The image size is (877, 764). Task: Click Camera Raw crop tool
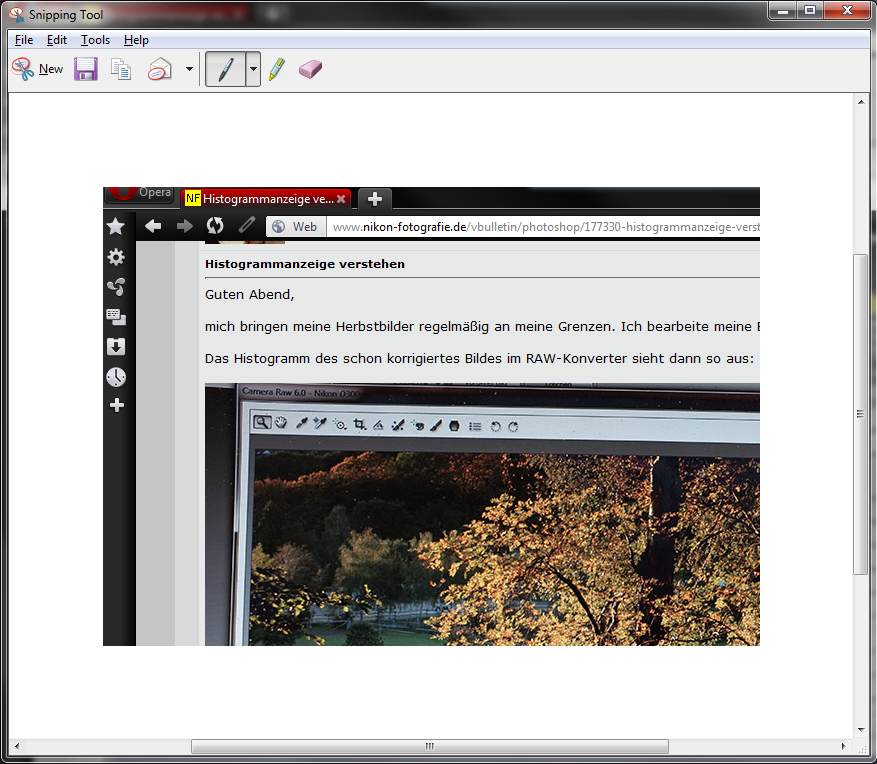coord(360,425)
